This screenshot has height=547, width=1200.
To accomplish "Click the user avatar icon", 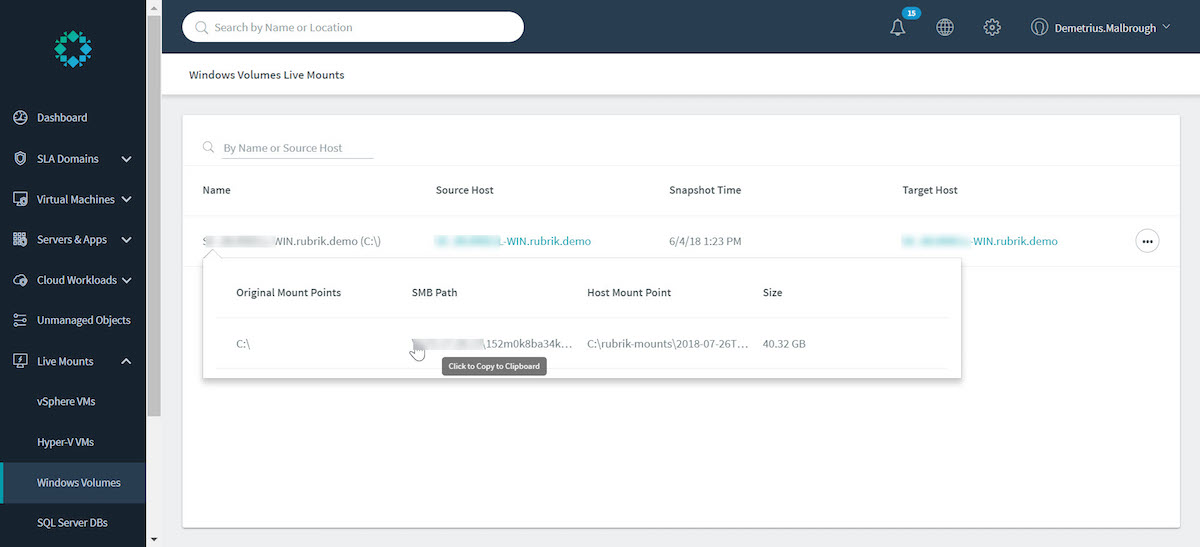I will click(x=1039, y=28).
